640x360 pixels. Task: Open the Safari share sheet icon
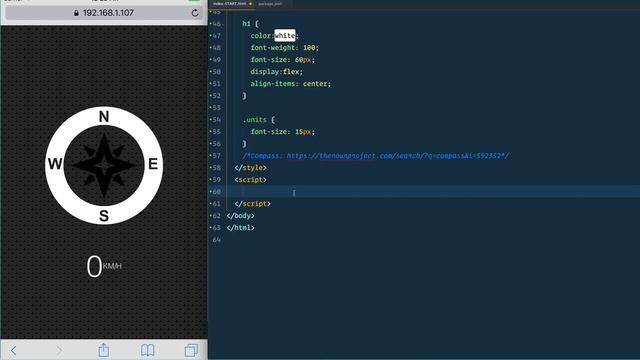[x=104, y=349]
